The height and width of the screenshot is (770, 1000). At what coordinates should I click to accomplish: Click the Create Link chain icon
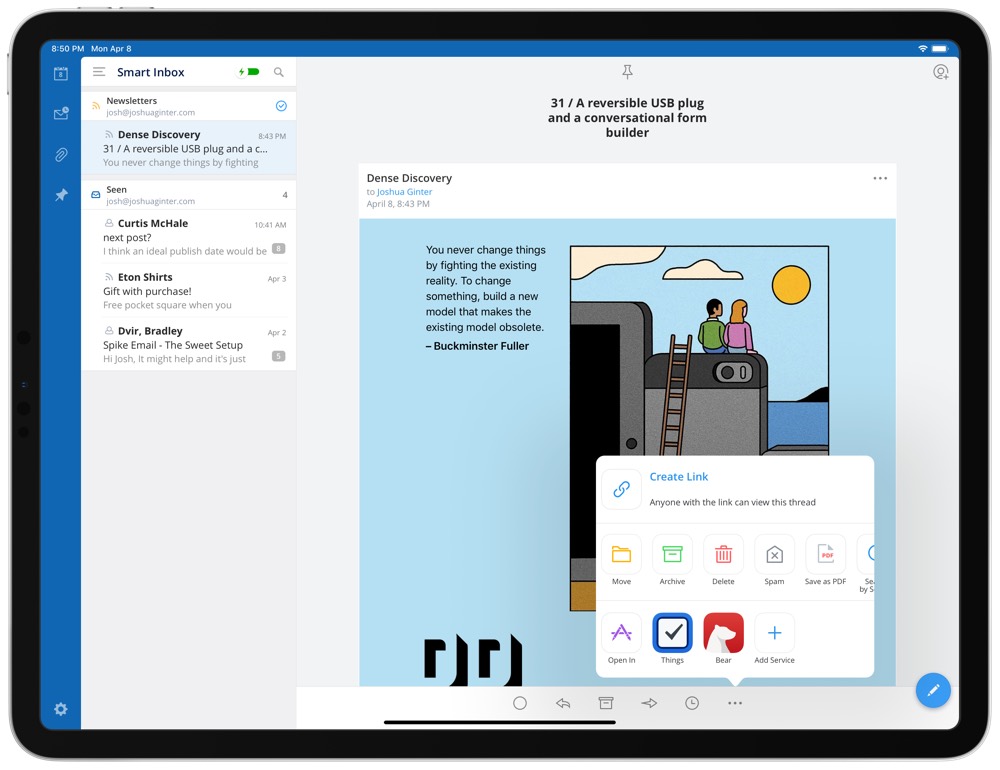coord(622,489)
